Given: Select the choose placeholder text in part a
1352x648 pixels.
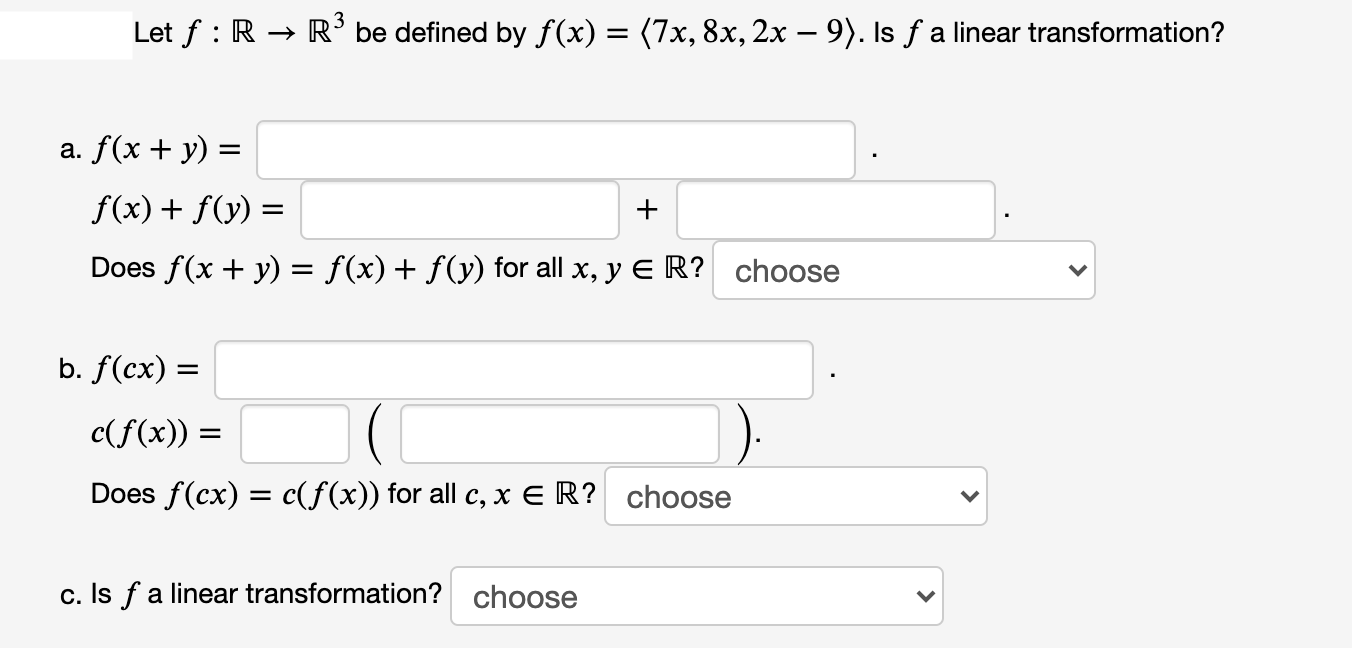Looking at the screenshot, I should coord(786,271).
